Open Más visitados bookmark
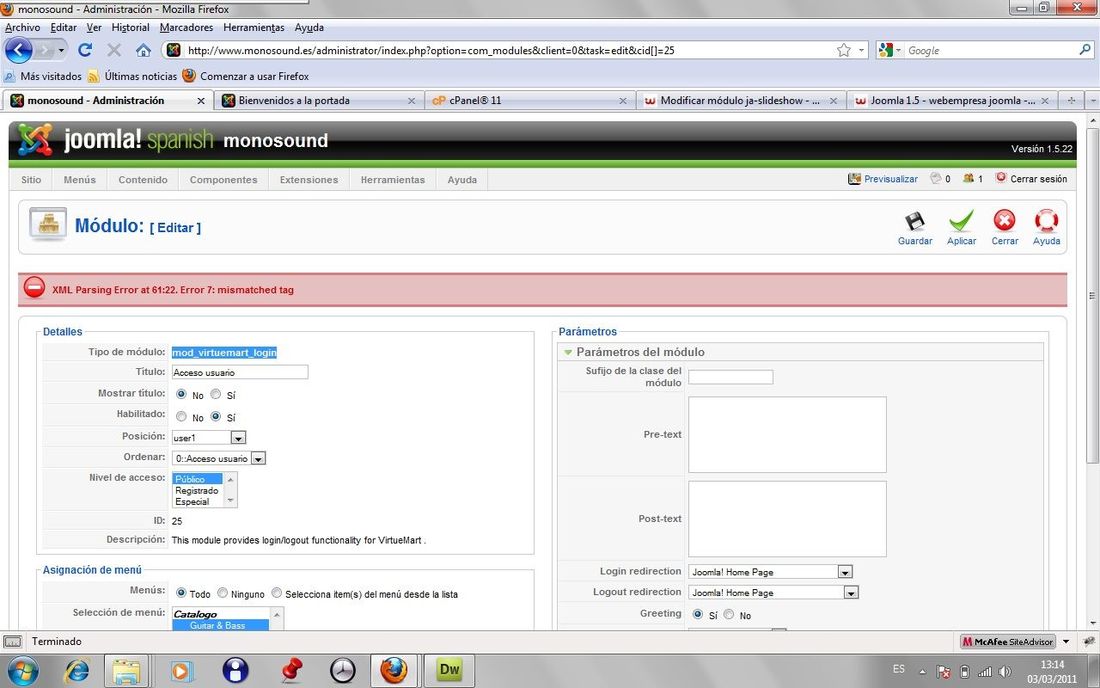 pyautogui.click(x=43, y=76)
